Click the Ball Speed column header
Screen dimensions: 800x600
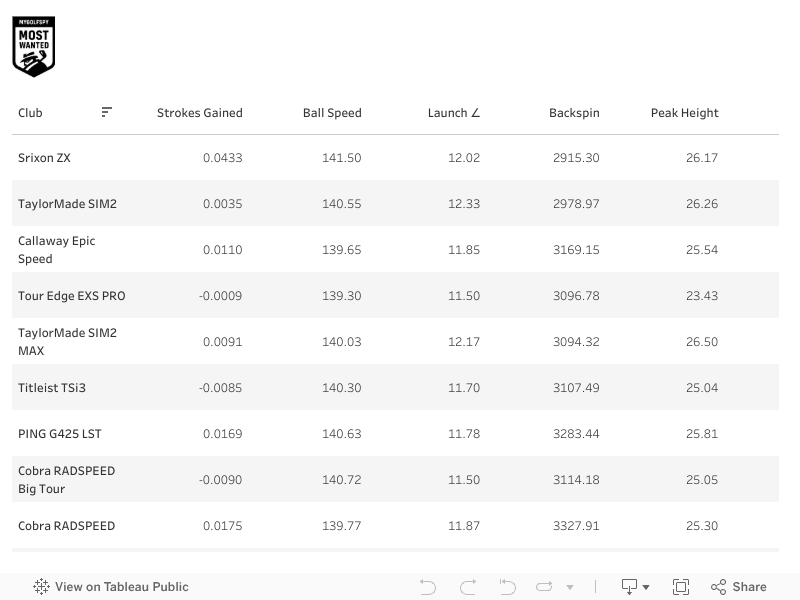332,113
